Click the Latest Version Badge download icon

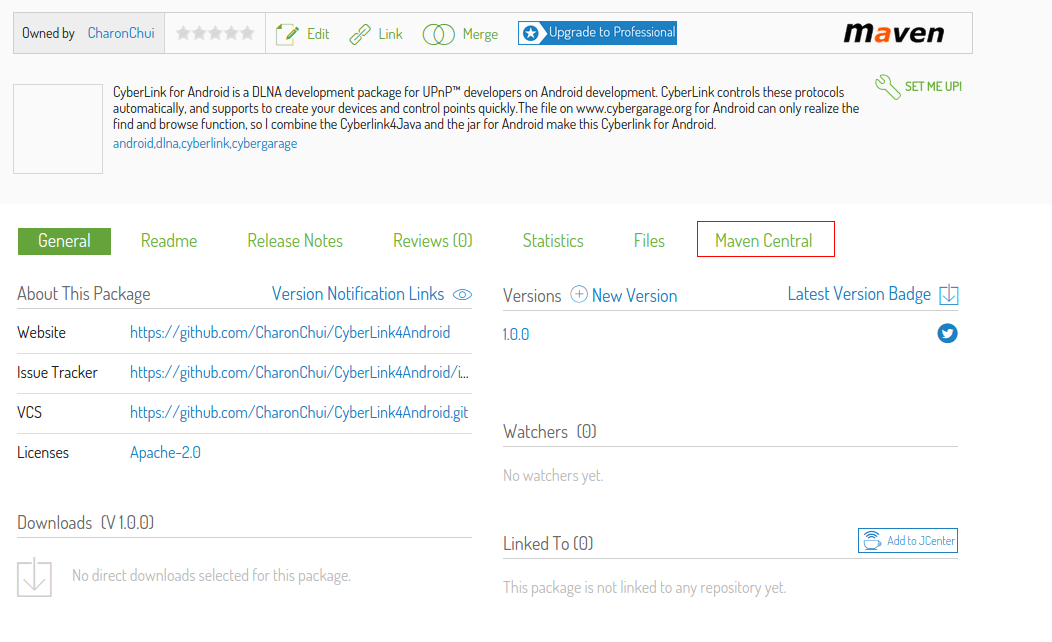(x=949, y=295)
